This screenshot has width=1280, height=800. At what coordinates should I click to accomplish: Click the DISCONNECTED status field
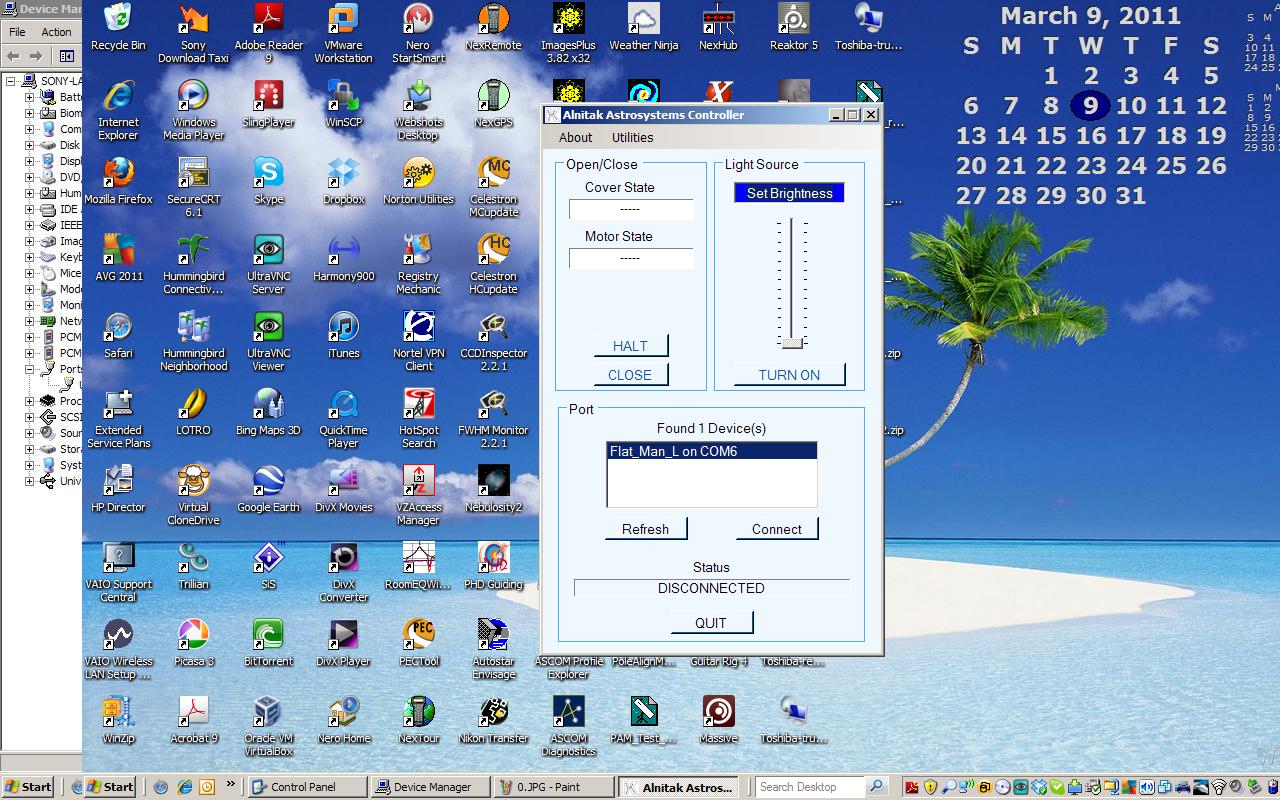click(711, 588)
